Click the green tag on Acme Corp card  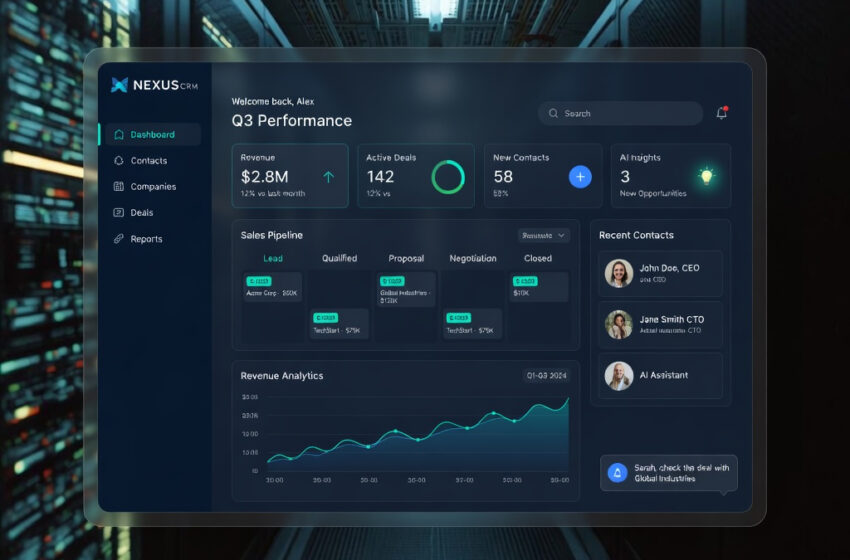pyautogui.click(x=259, y=281)
